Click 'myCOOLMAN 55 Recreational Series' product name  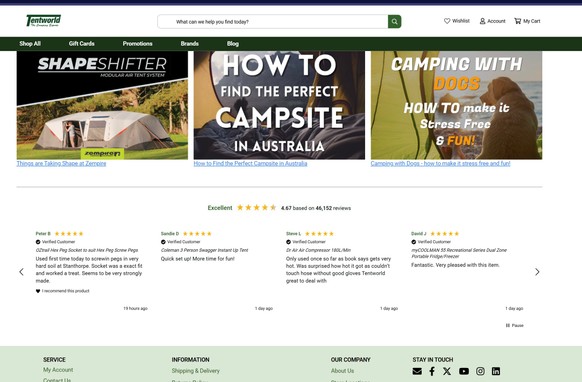tap(459, 253)
